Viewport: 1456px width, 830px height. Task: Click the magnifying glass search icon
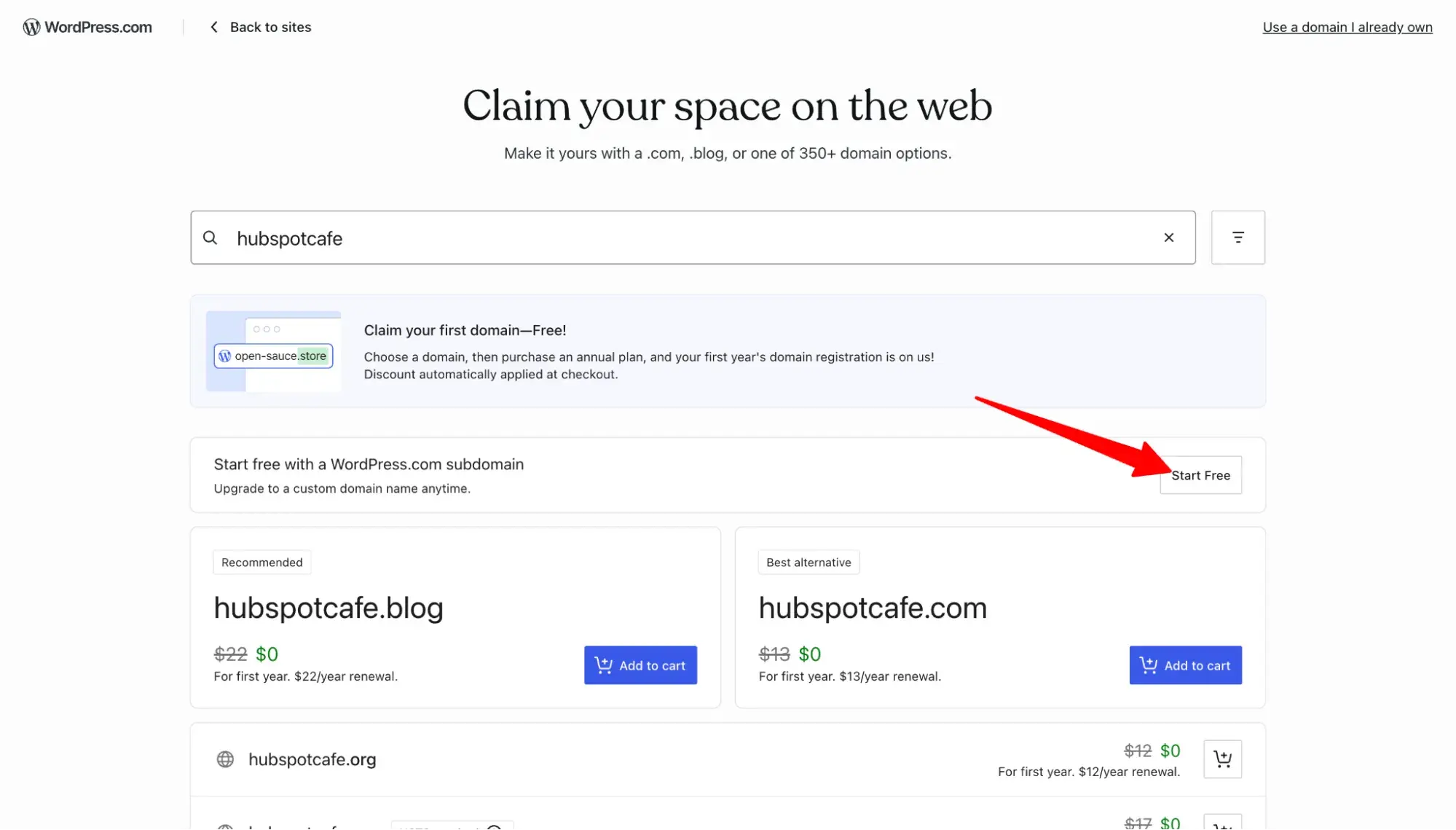(x=210, y=238)
